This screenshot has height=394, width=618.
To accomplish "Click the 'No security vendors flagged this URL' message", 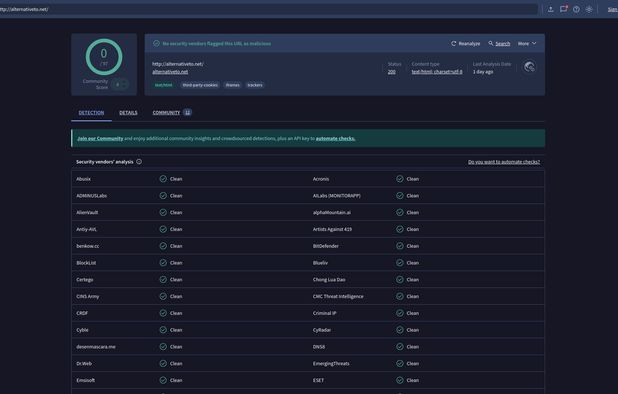I will coord(216,44).
